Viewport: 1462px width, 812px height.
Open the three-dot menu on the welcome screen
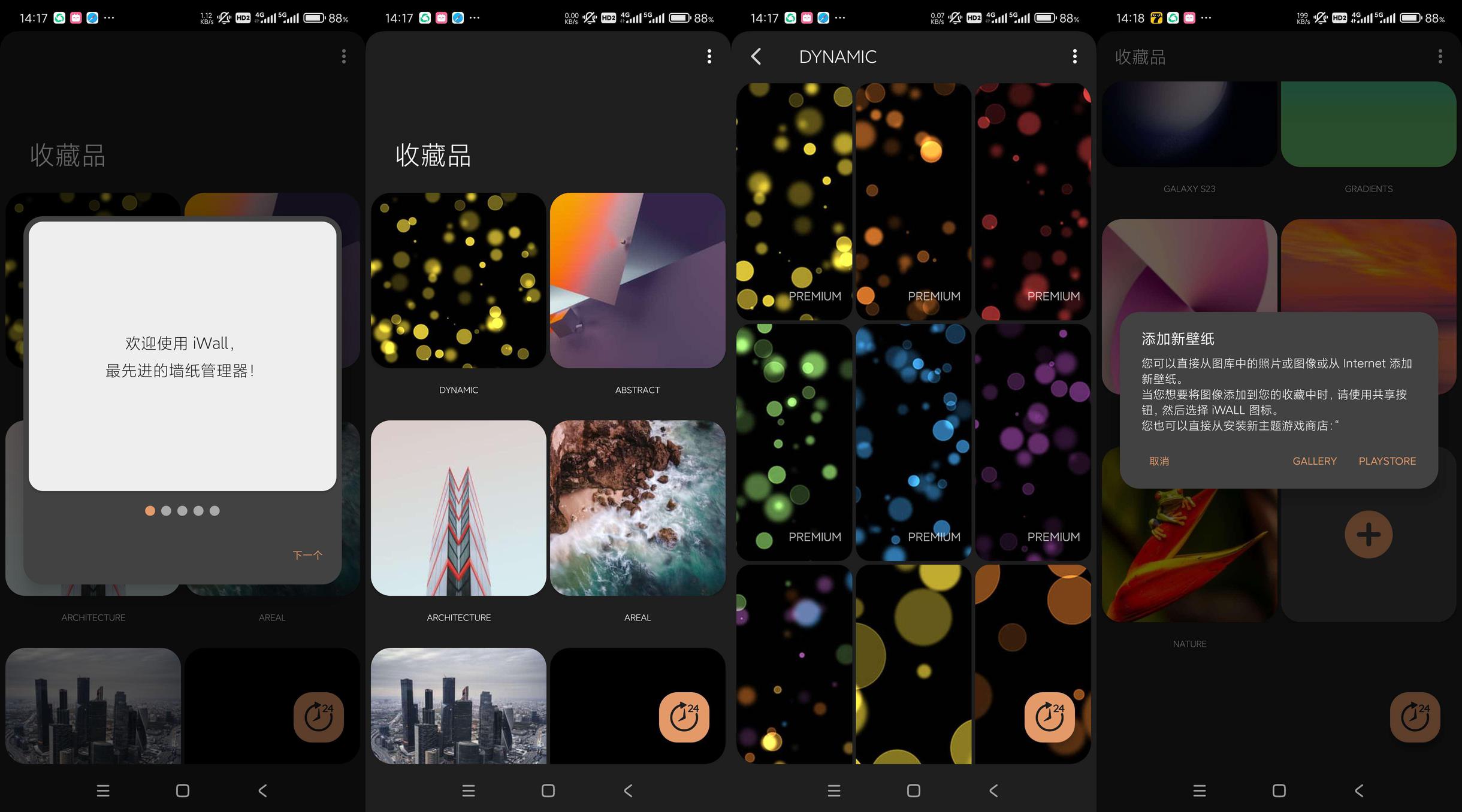click(343, 56)
